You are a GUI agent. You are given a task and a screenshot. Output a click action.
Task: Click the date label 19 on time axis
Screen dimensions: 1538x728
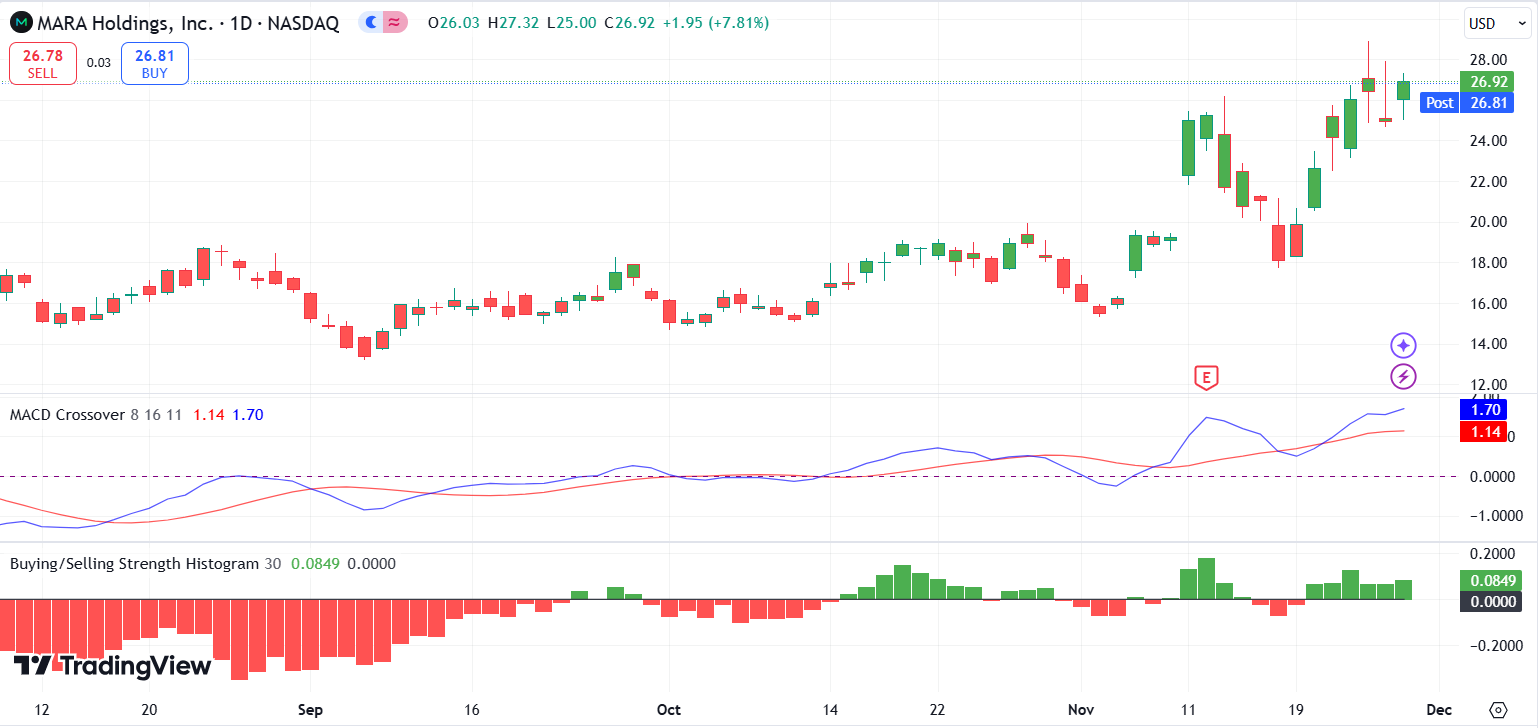[1295, 710]
